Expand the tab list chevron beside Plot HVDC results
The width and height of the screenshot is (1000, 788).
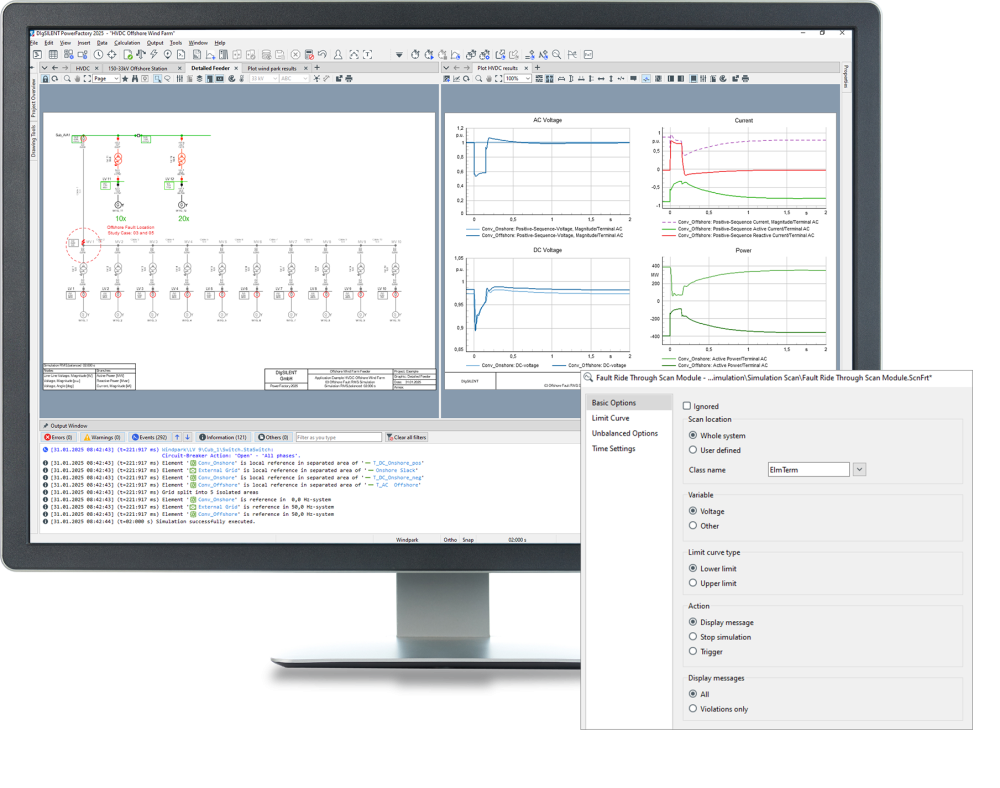[446, 68]
